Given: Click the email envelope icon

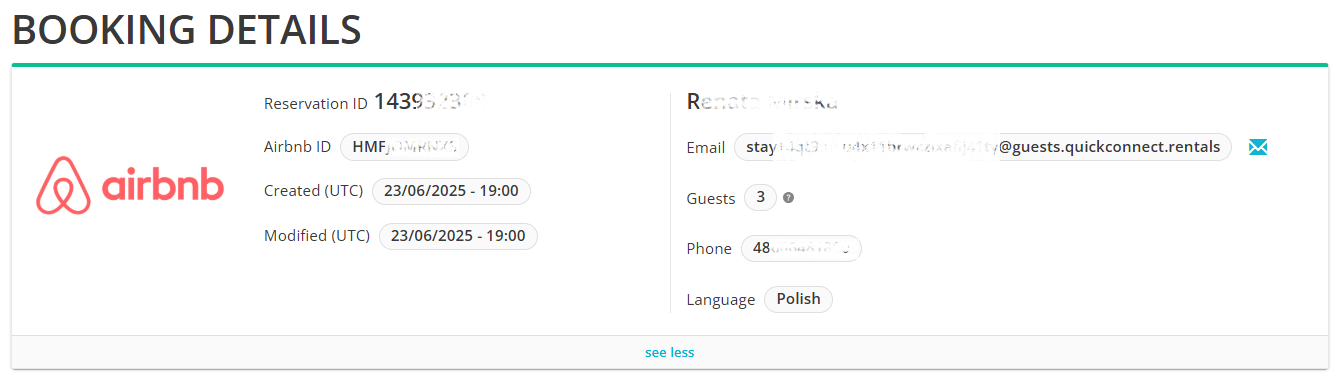Looking at the screenshot, I should pos(1258,147).
